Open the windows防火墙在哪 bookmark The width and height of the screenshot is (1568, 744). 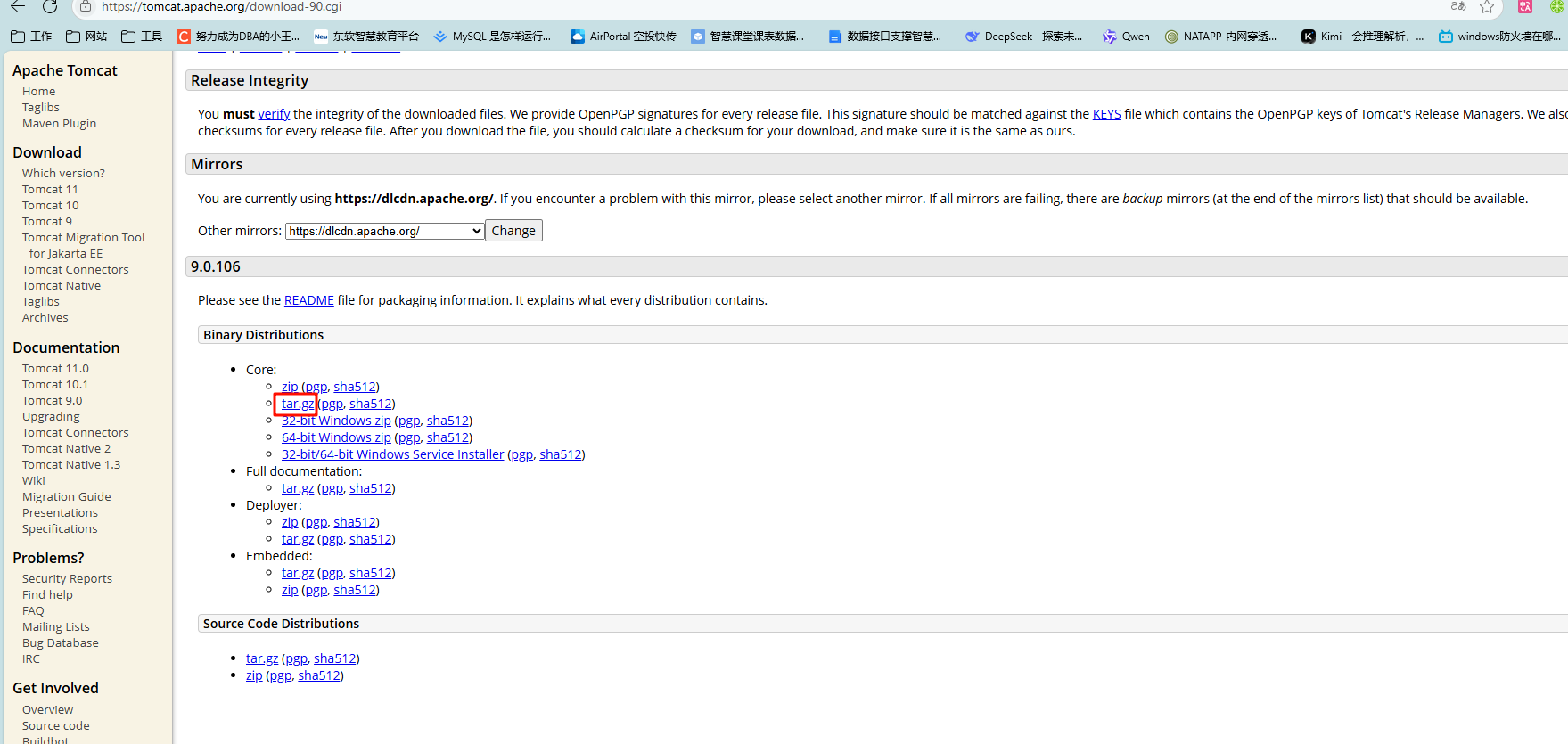pos(1499,37)
